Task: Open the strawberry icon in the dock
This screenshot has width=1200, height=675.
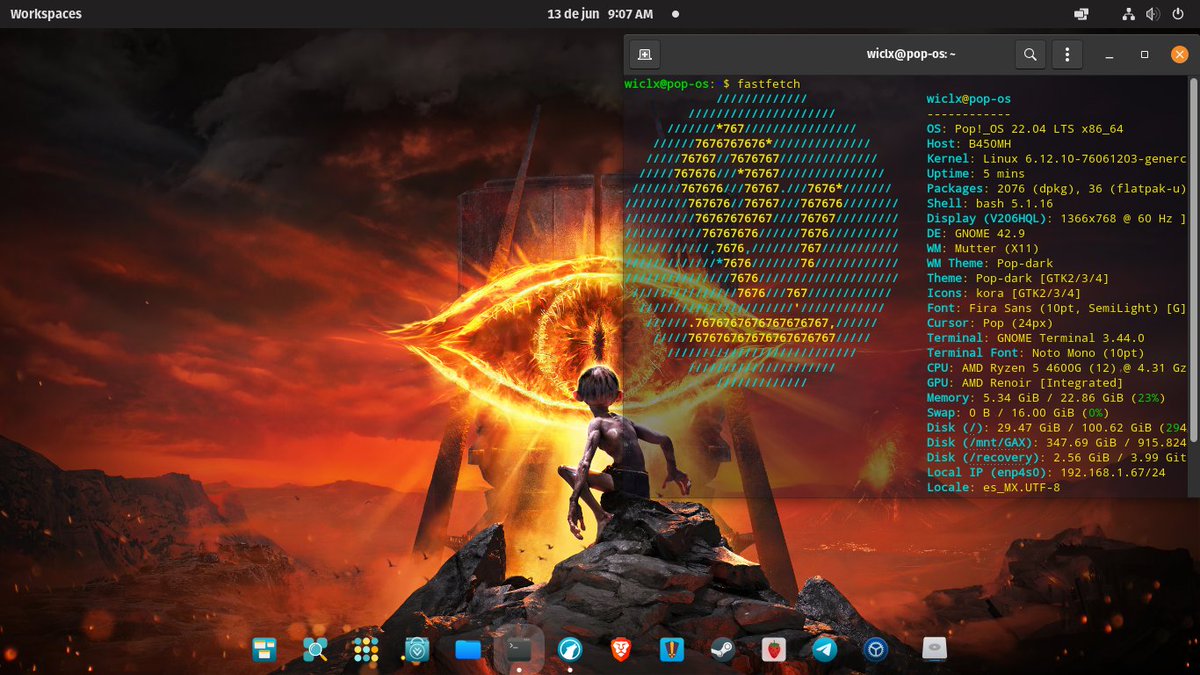Action: click(774, 650)
